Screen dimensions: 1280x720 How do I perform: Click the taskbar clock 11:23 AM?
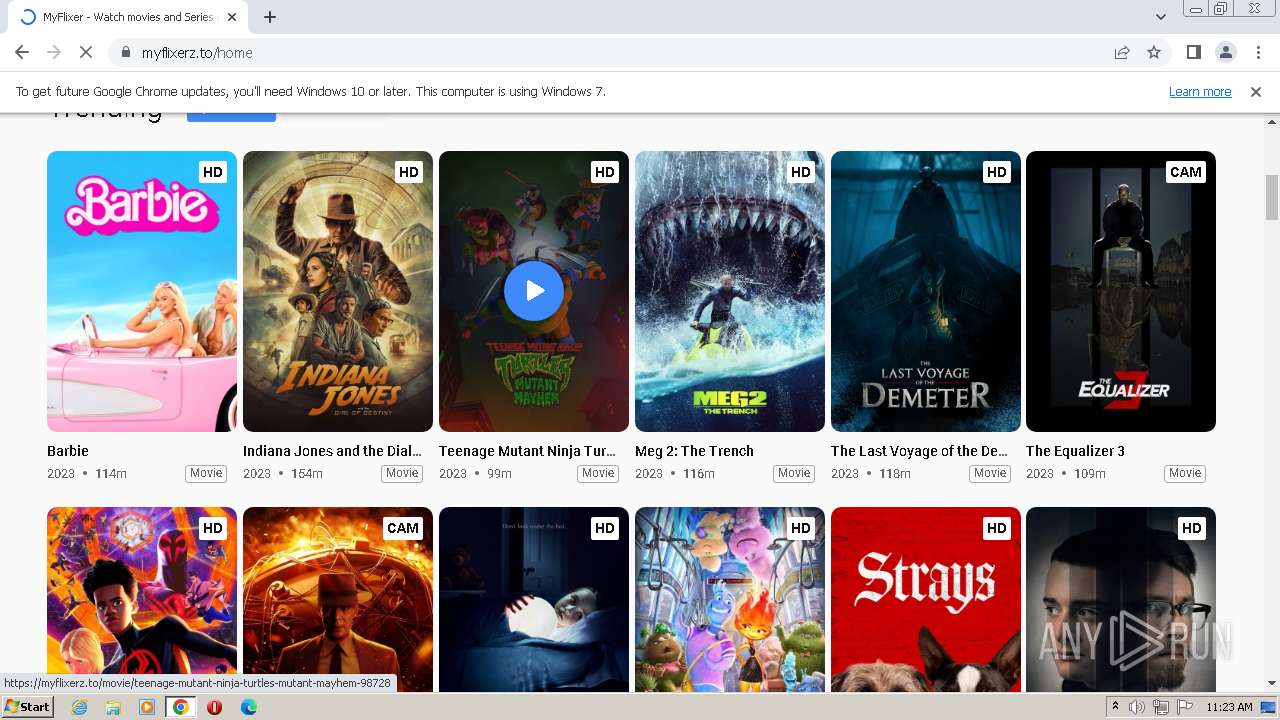point(1229,707)
